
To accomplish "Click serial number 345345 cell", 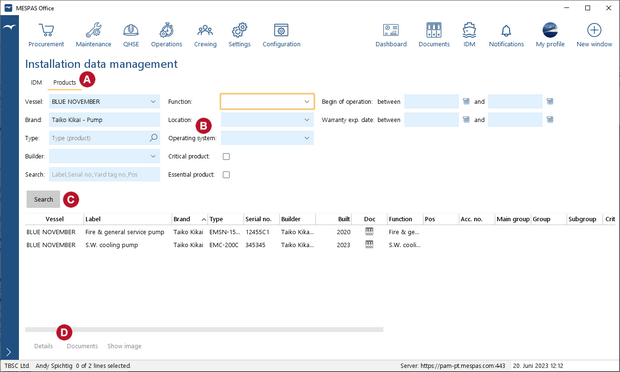I will 255,245.
